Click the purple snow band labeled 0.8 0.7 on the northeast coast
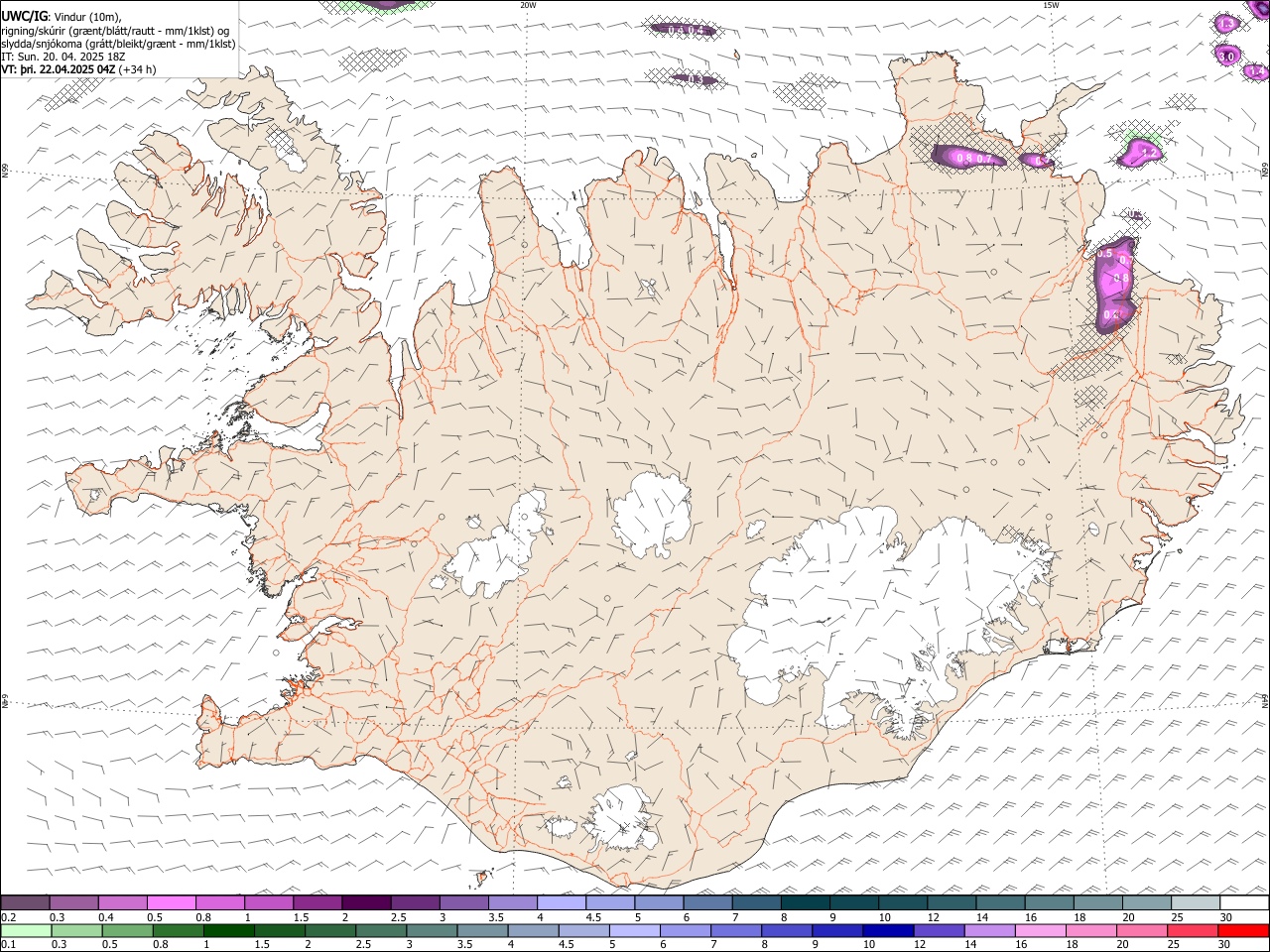Viewport: 1270px width, 952px height. 968,156
